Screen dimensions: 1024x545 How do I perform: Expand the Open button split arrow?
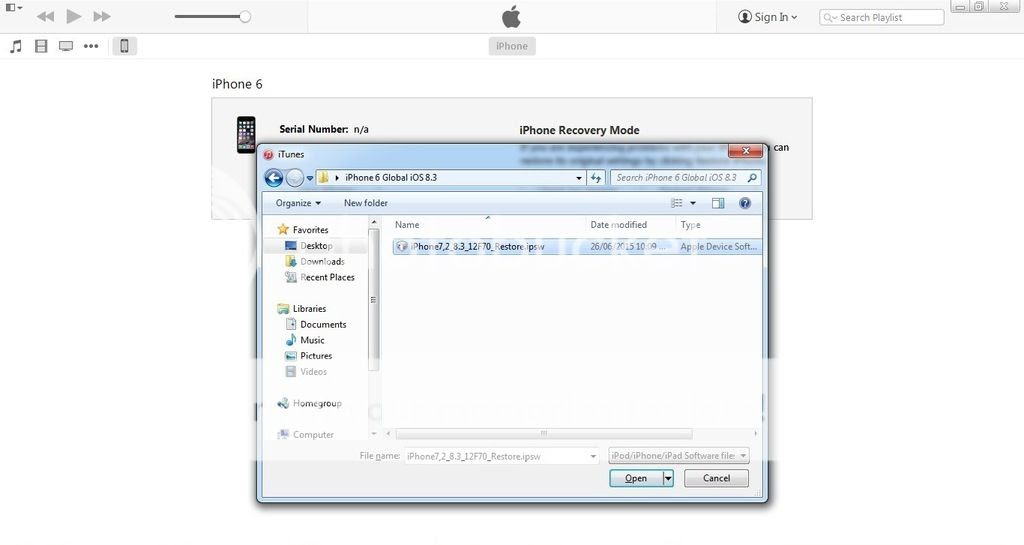tap(668, 478)
